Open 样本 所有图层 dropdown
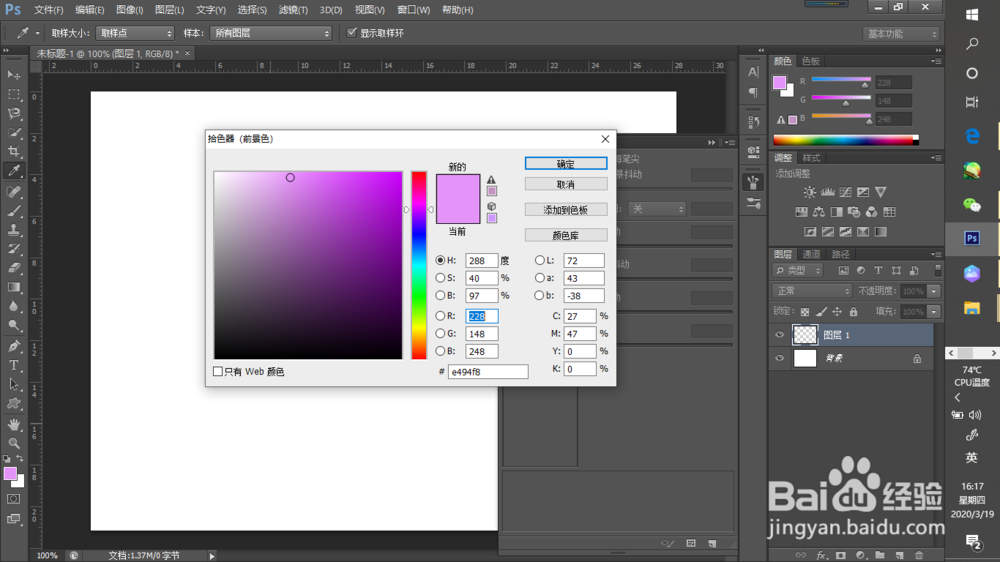 click(271, 33)
